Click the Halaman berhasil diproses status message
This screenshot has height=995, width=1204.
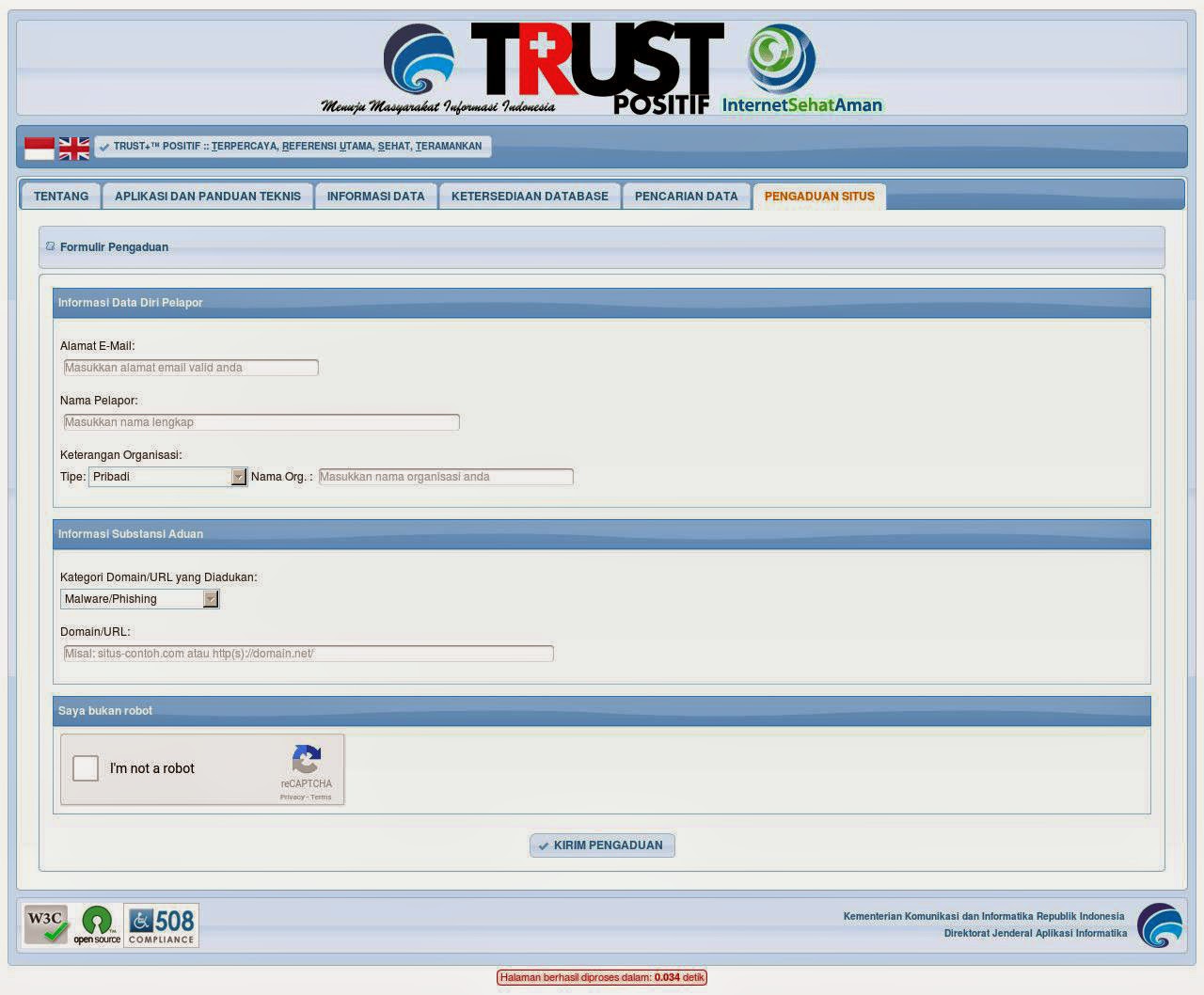coord(602,977)
